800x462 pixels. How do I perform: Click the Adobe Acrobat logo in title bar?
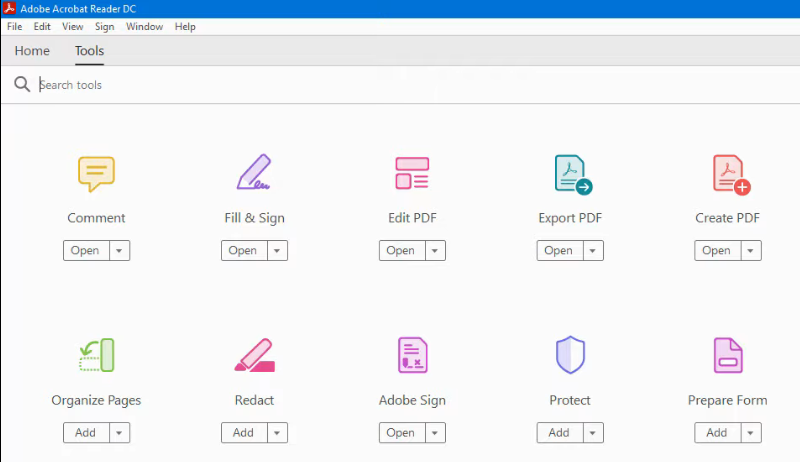tap(9, 8)
